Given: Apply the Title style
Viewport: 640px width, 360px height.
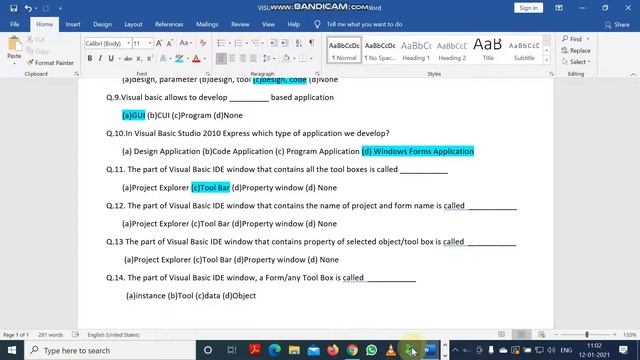Looking at the screenshot, I should tap(488, 51).
